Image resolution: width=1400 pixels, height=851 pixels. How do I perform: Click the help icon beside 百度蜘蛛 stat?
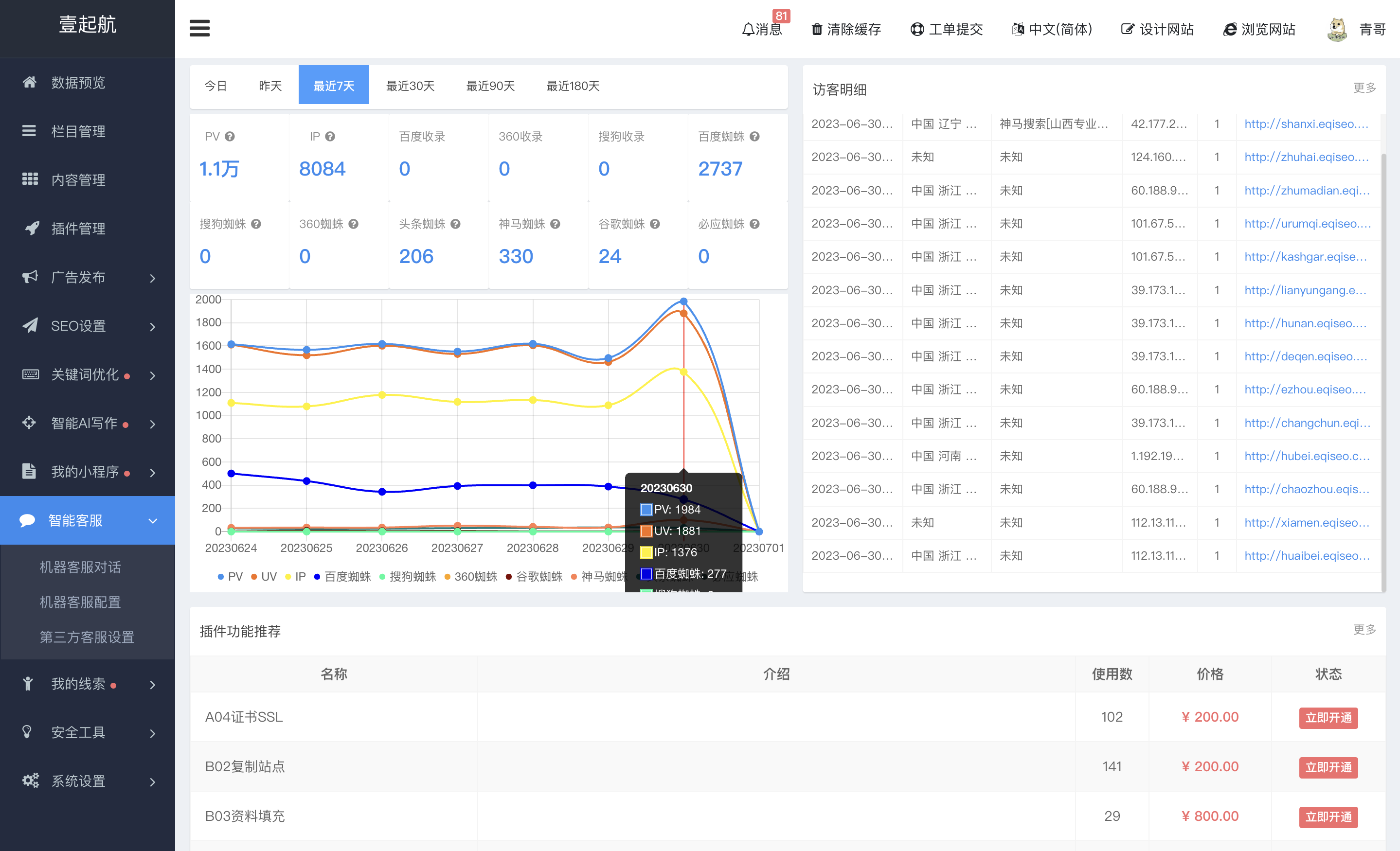pos(754,136)
